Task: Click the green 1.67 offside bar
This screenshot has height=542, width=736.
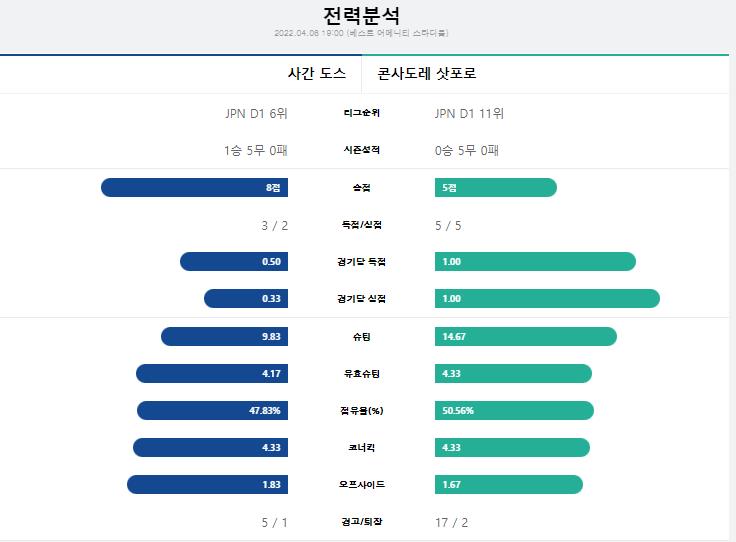Action: point(509,485)
